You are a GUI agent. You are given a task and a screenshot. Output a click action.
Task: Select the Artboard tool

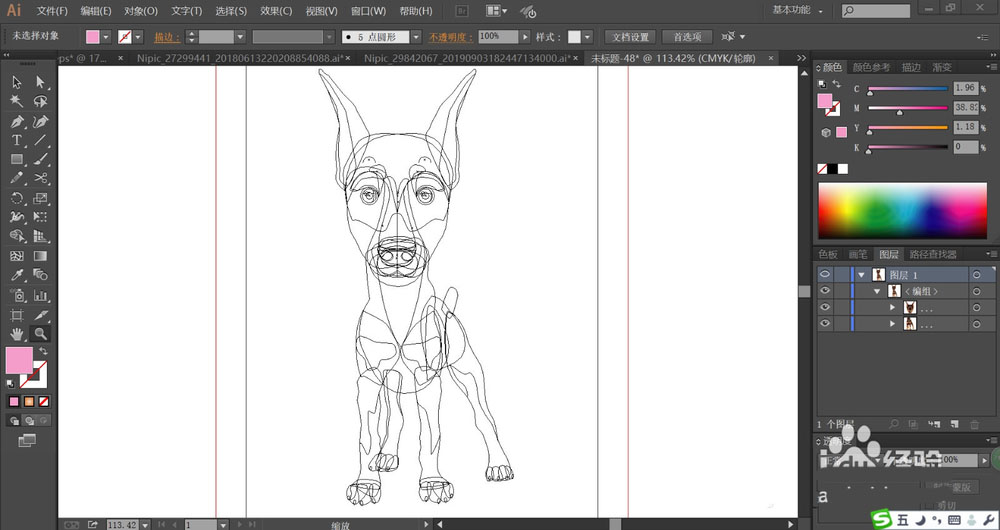pyautogui.click(x=17, y=315)
